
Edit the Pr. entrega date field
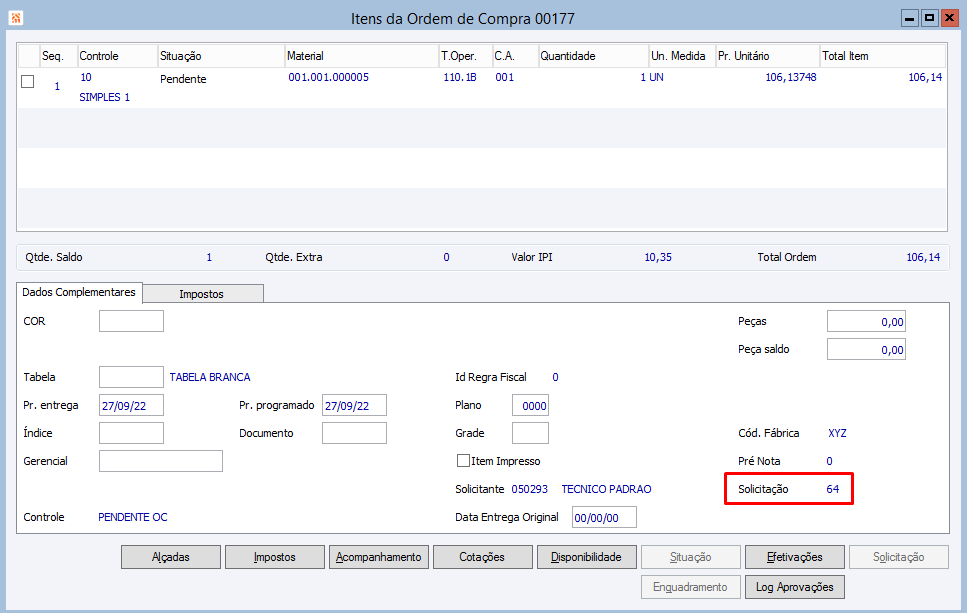(x=131, y=405)
